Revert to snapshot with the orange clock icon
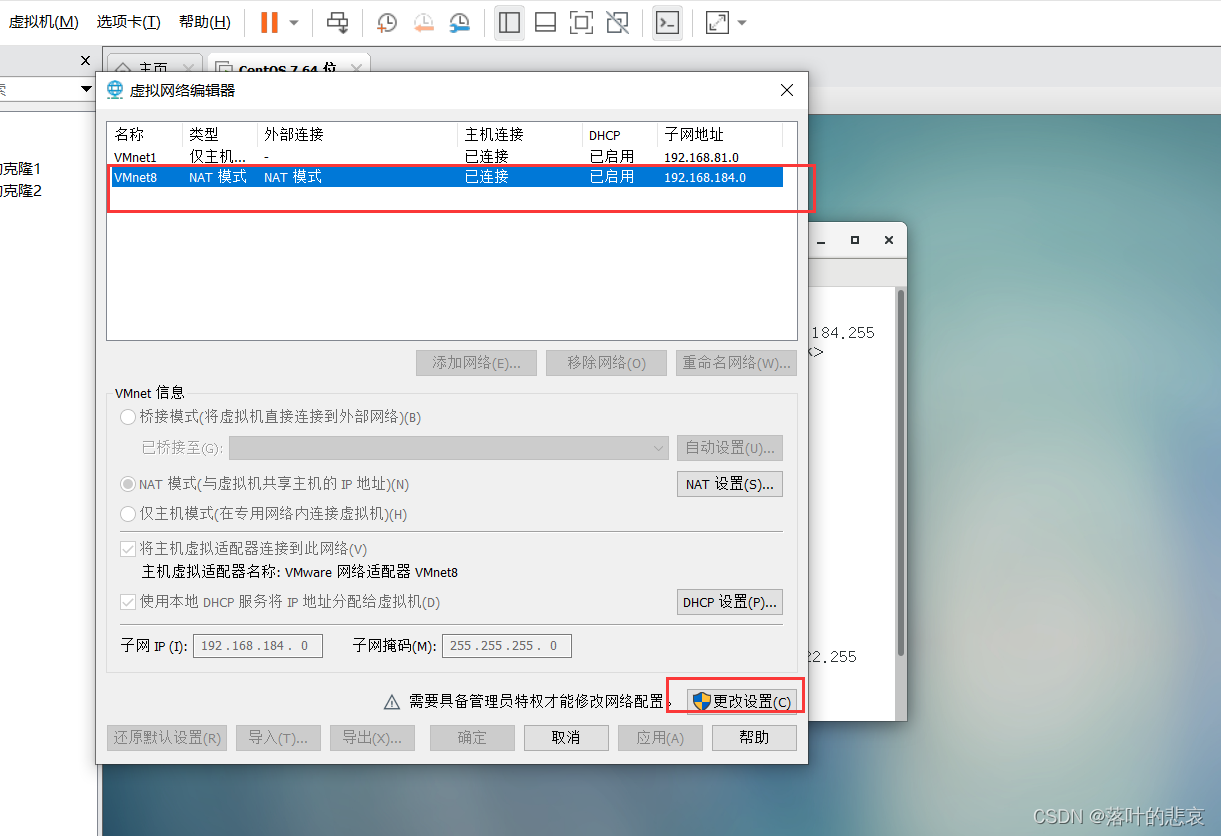The image size is (1221, 836). (x=423, y=22)
